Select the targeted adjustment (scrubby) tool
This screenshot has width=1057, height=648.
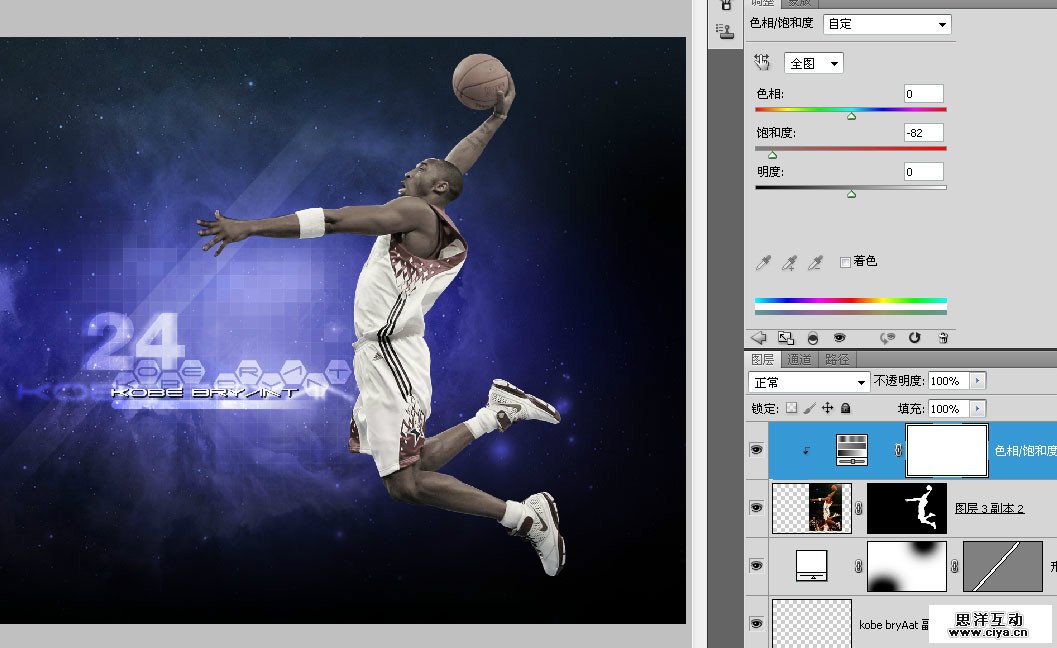point(761,62)
